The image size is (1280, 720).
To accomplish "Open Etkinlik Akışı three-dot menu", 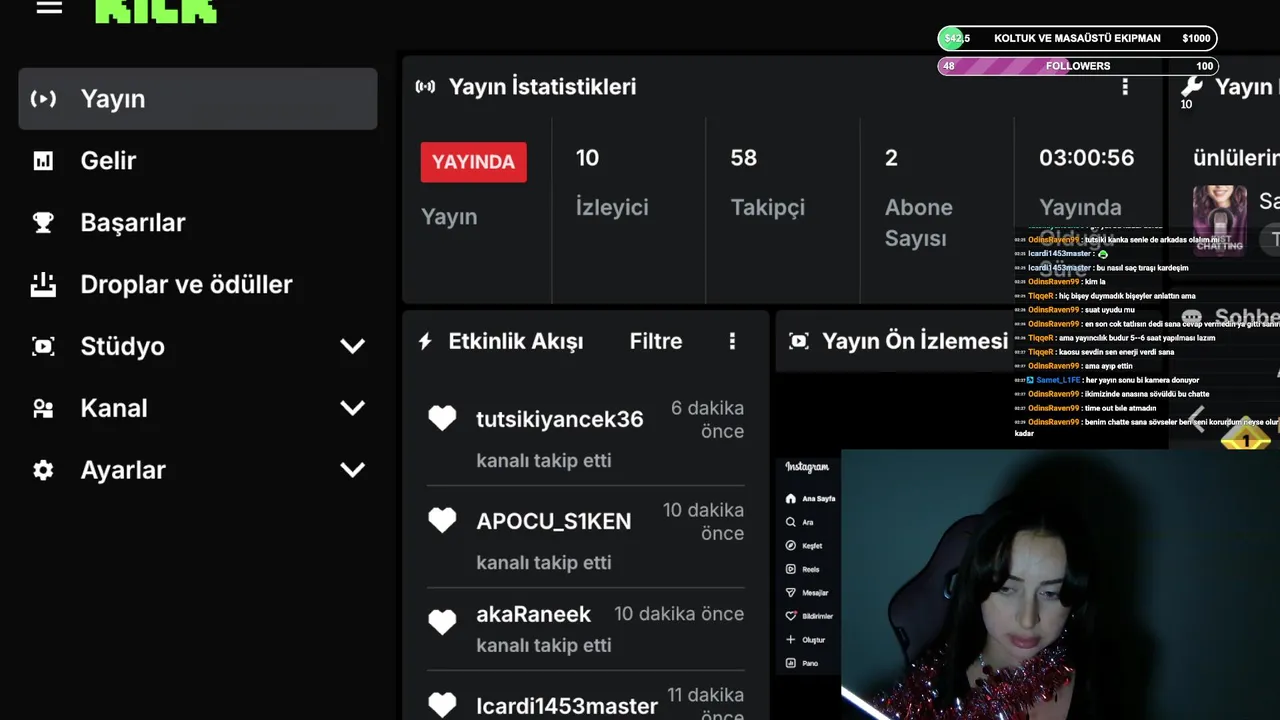I will (x=732, y=342).
